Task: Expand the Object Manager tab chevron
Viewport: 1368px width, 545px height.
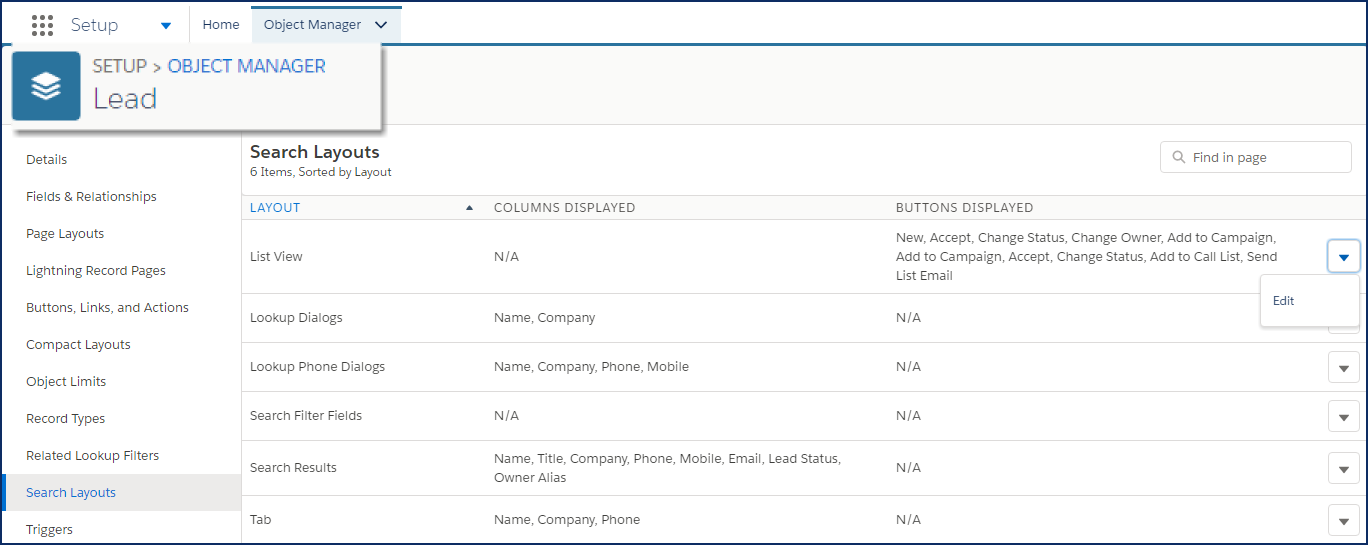Action: coord(380,25)
